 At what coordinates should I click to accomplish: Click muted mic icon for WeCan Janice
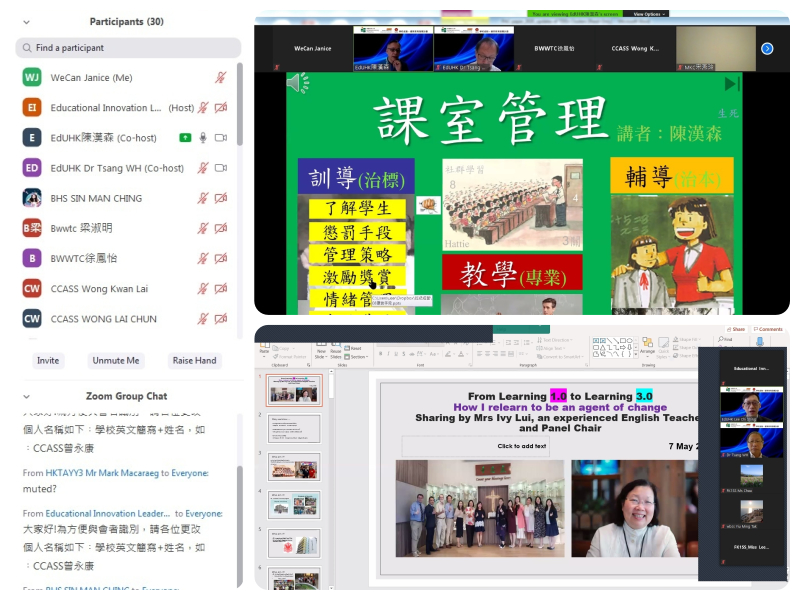[x=221, y=78]
